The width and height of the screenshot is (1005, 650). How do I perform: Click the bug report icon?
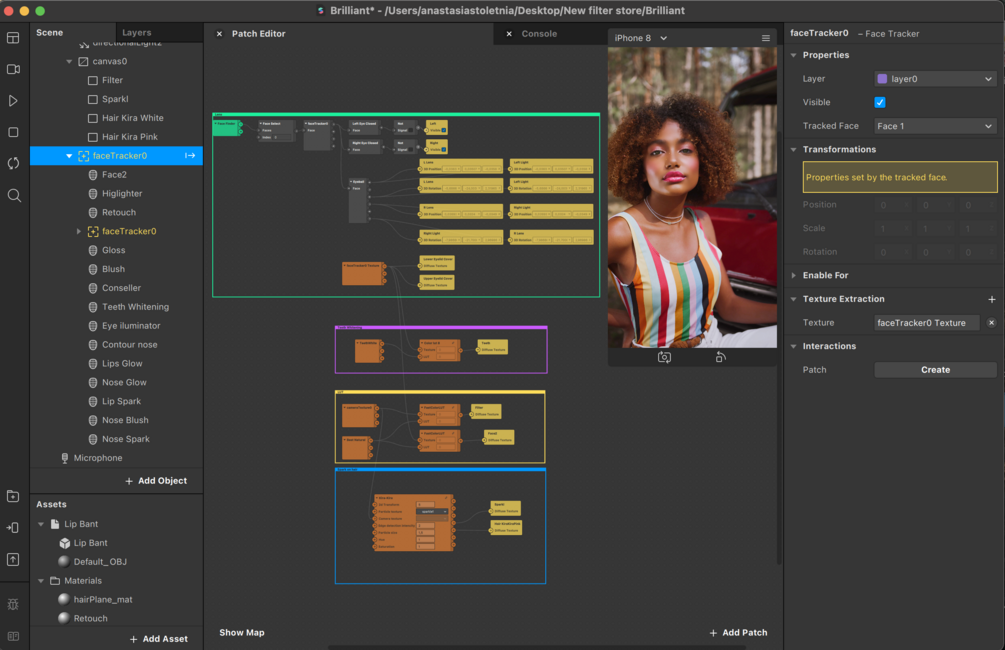[13, 604]
